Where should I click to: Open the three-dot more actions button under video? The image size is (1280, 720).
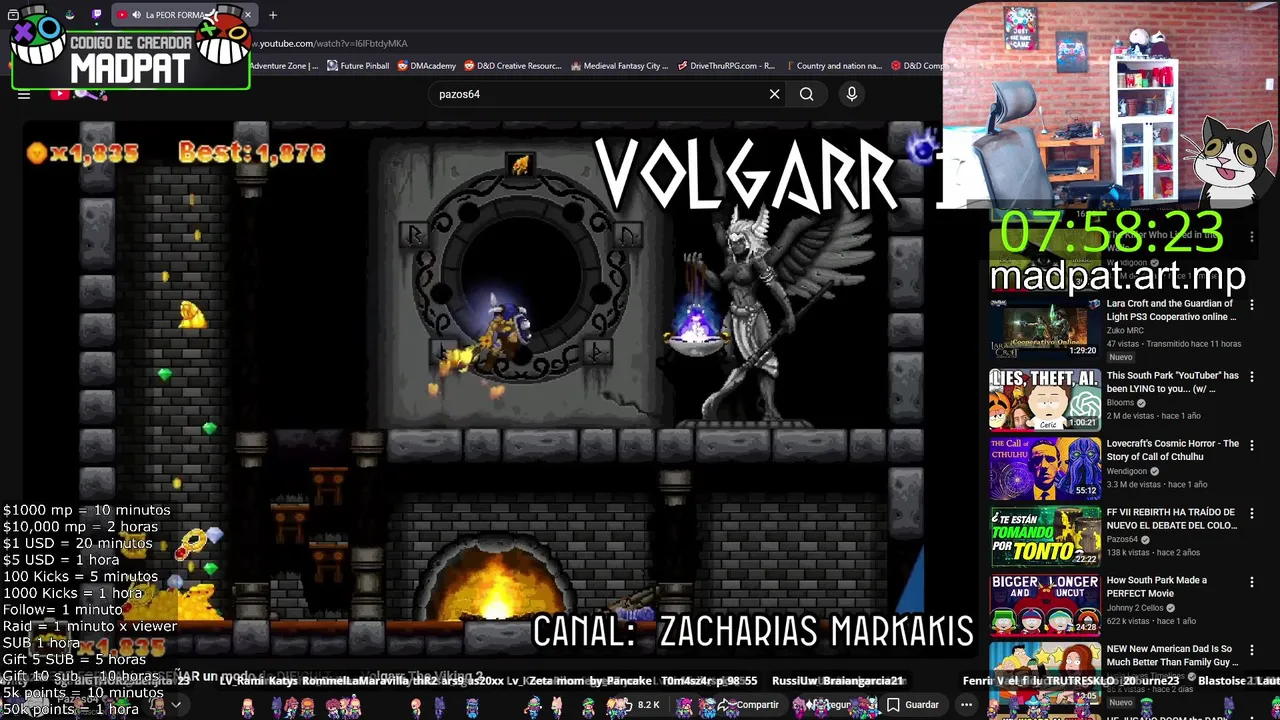click(966, 705)
